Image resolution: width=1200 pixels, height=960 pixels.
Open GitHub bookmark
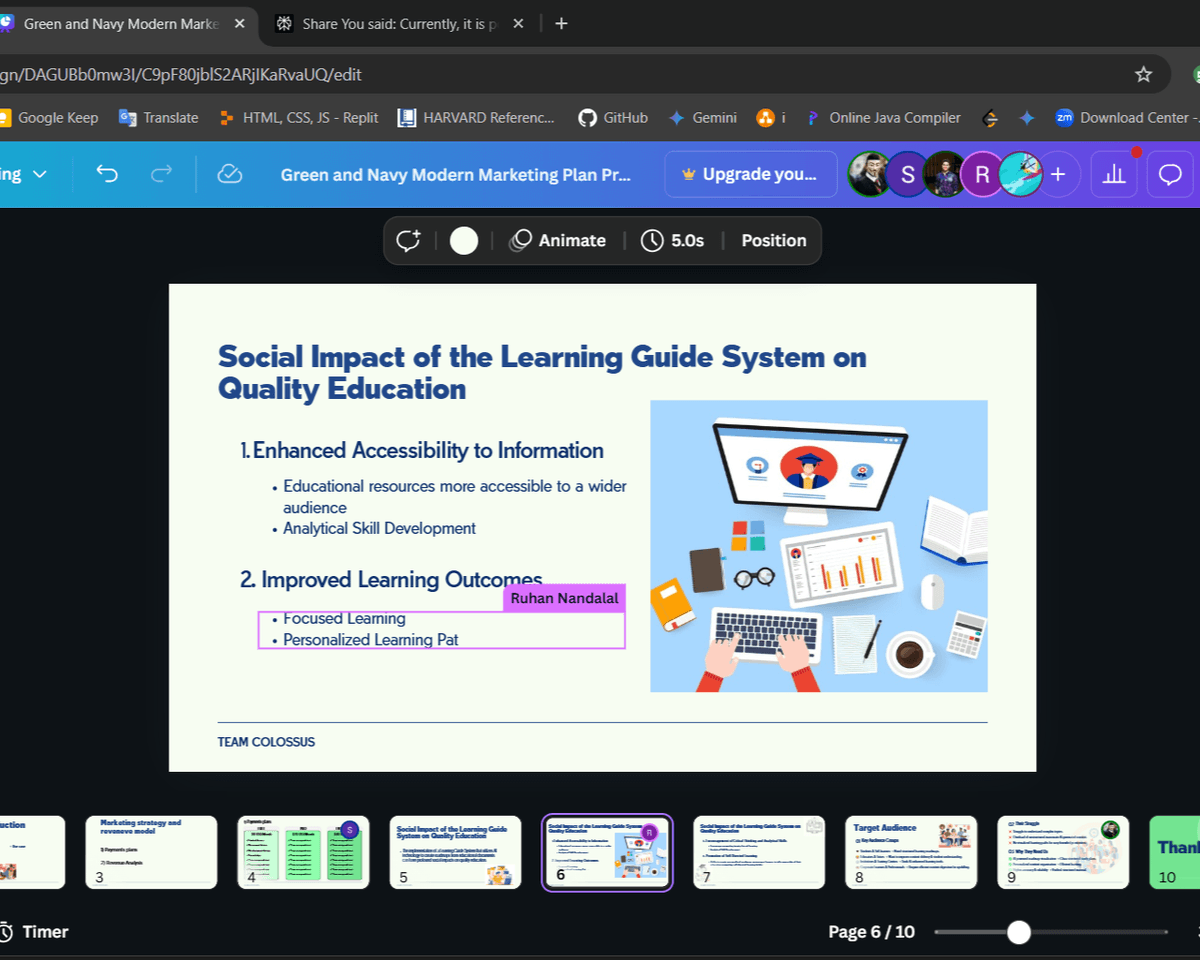pyautogui.click(x=613, y=118)
